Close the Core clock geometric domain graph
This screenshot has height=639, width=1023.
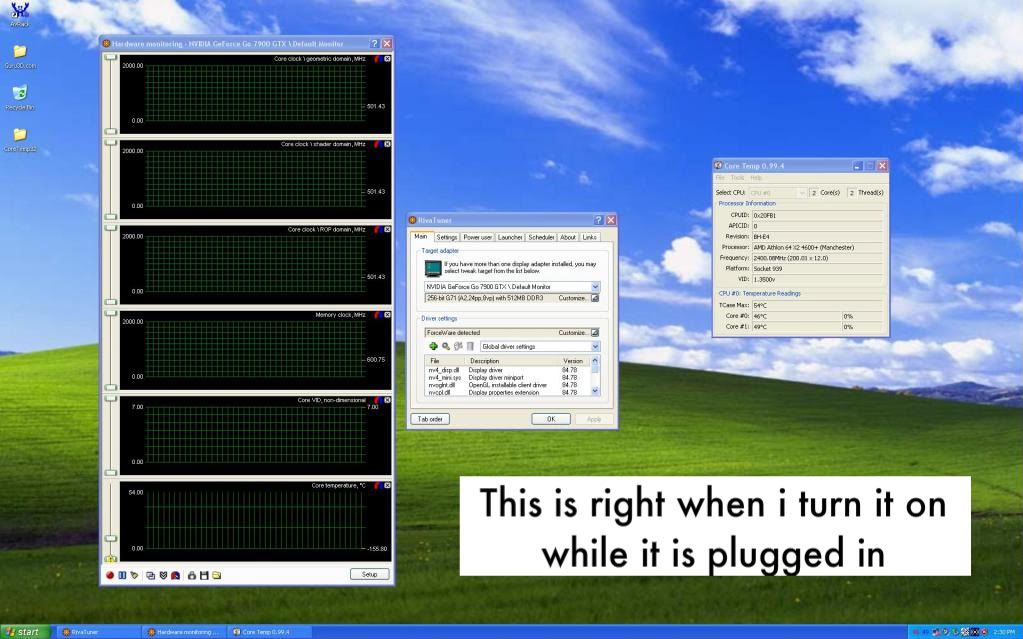coord(388,59)
